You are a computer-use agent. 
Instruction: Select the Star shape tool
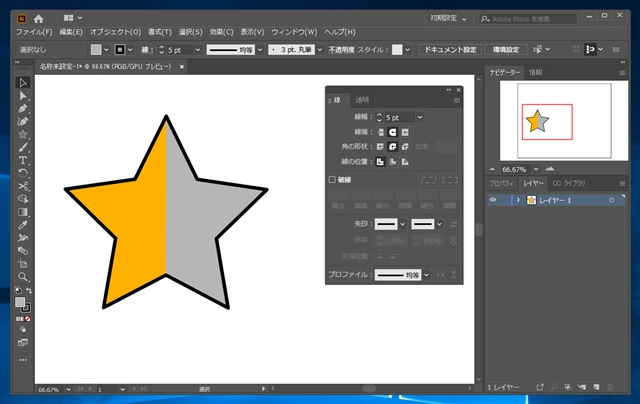tap(23, 134)
